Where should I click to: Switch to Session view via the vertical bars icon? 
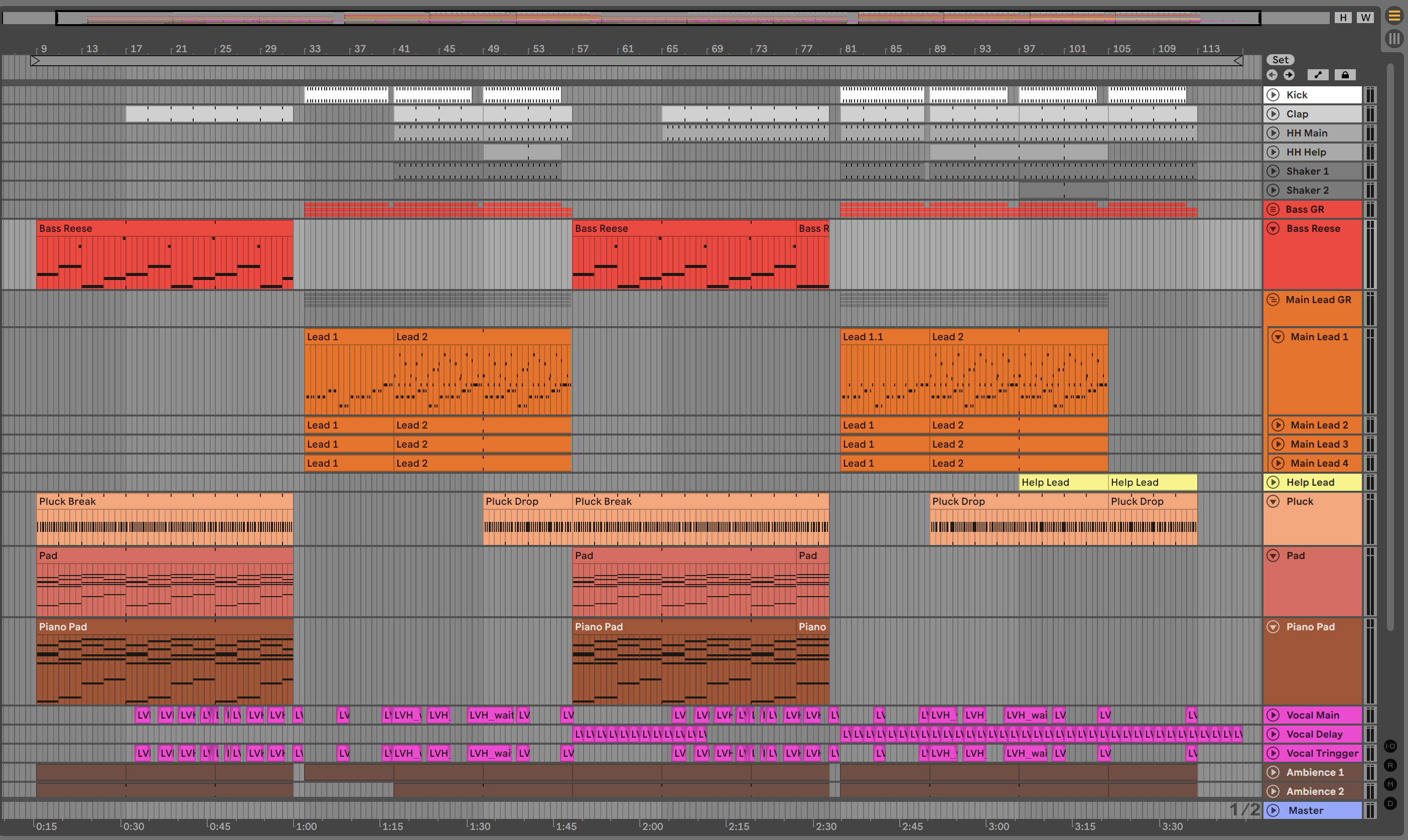tap(1394, 39)
